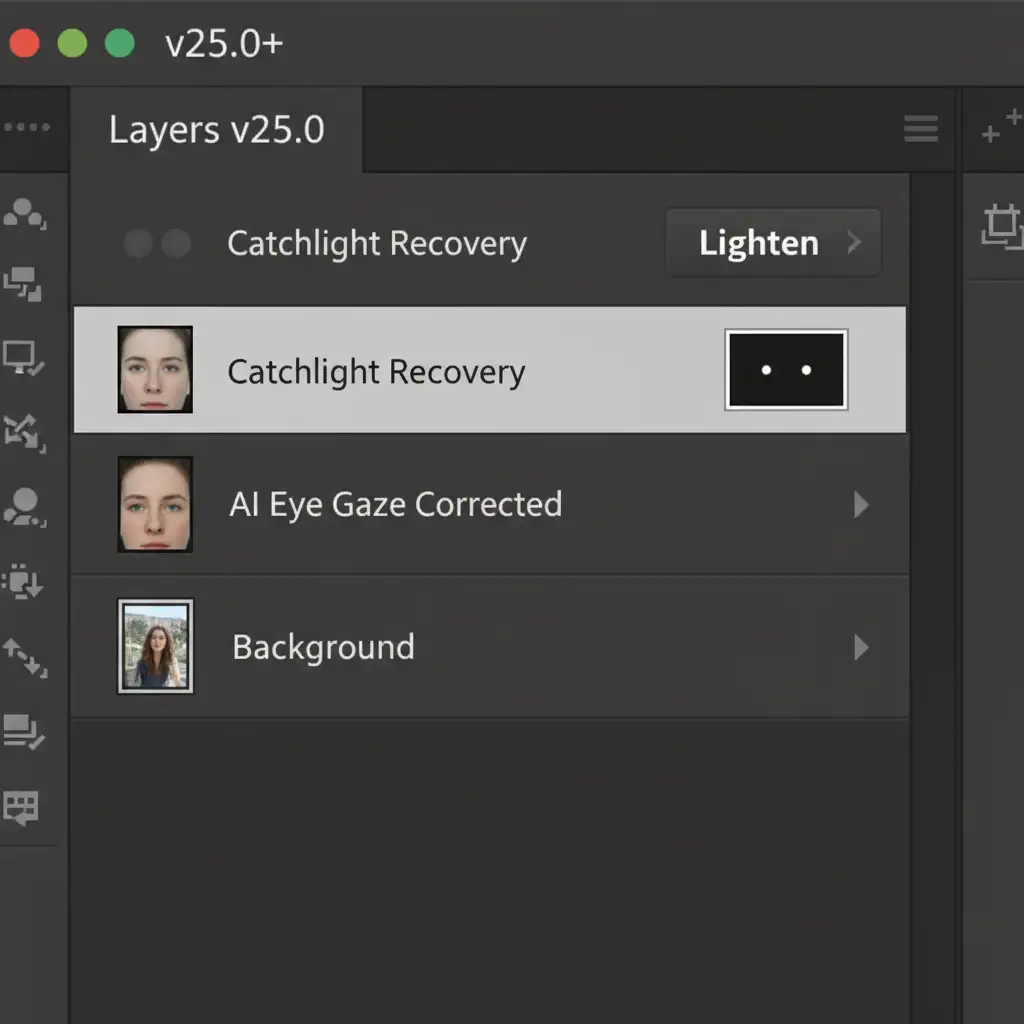
Task: Click the dashed box with down-arrow icon
Action: [x=23, y=580]
